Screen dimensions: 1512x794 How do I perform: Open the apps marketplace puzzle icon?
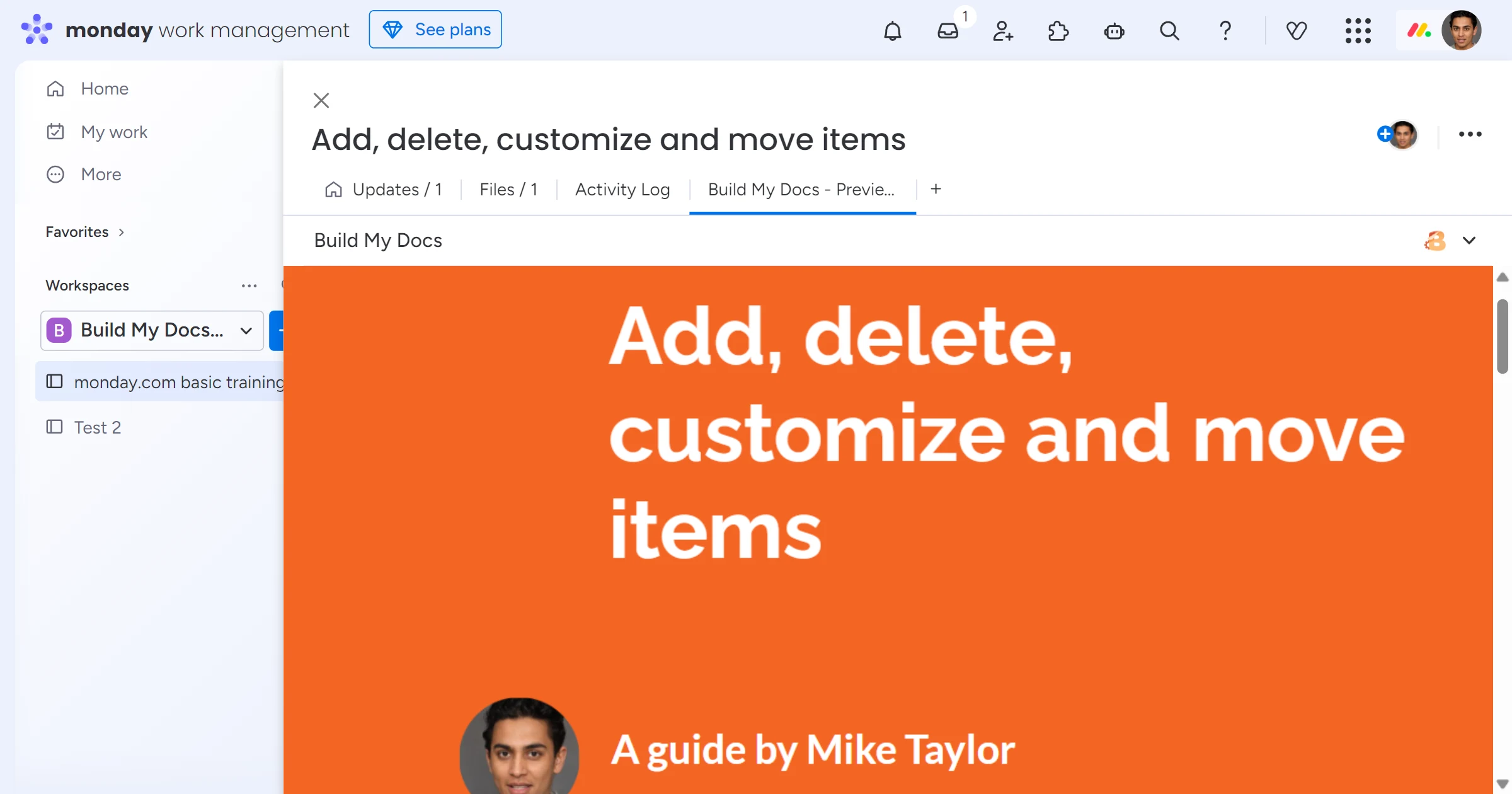[x=1058, y=30]
